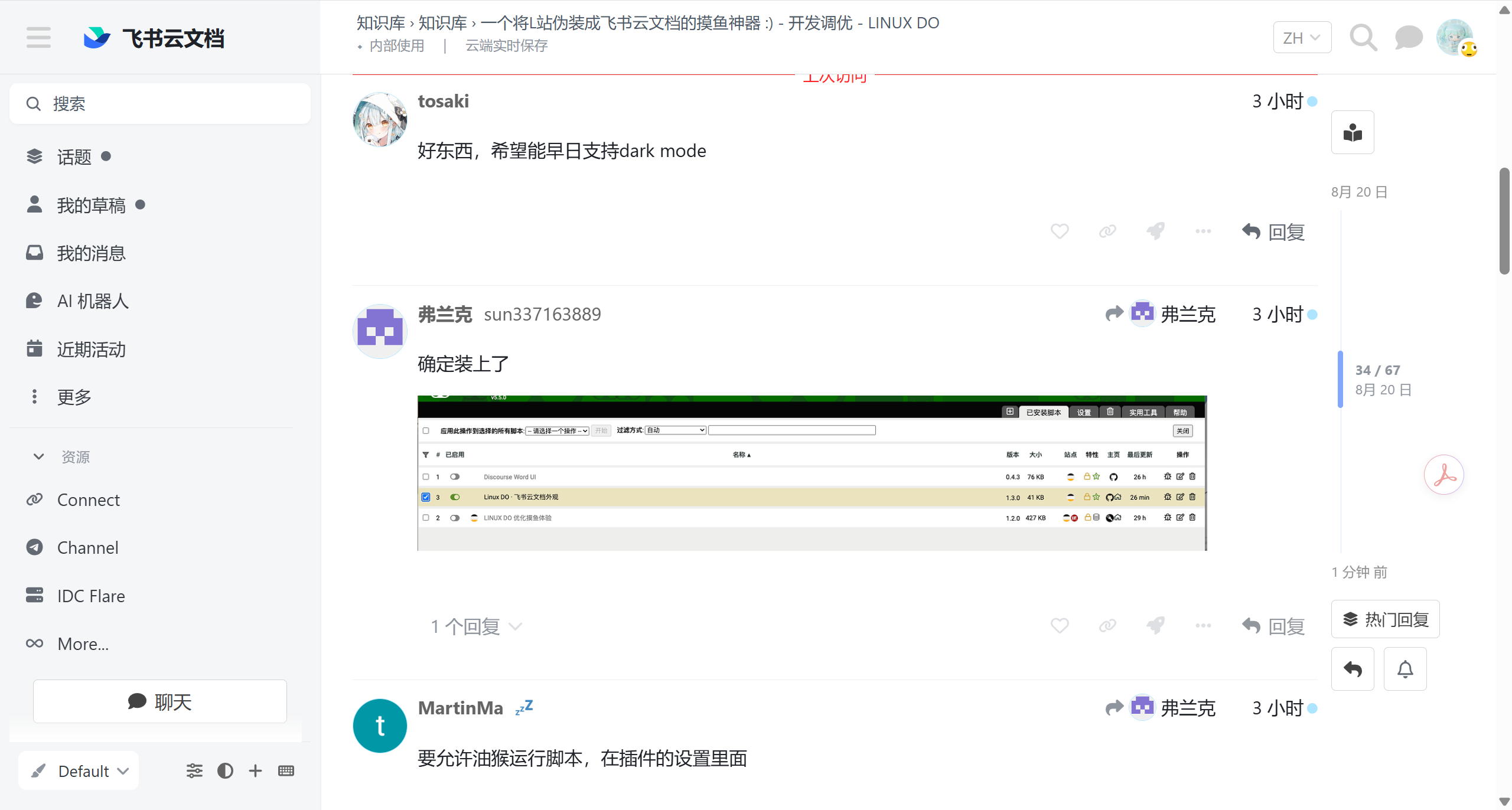This screenshot has width=1512, height=810.
Task: Open search with the header magnifier icon
Action: pos(1363,38)
